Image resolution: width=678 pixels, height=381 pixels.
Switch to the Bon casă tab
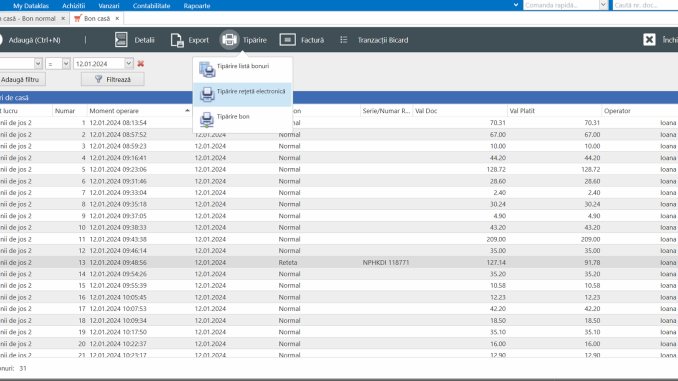[97, 19]
